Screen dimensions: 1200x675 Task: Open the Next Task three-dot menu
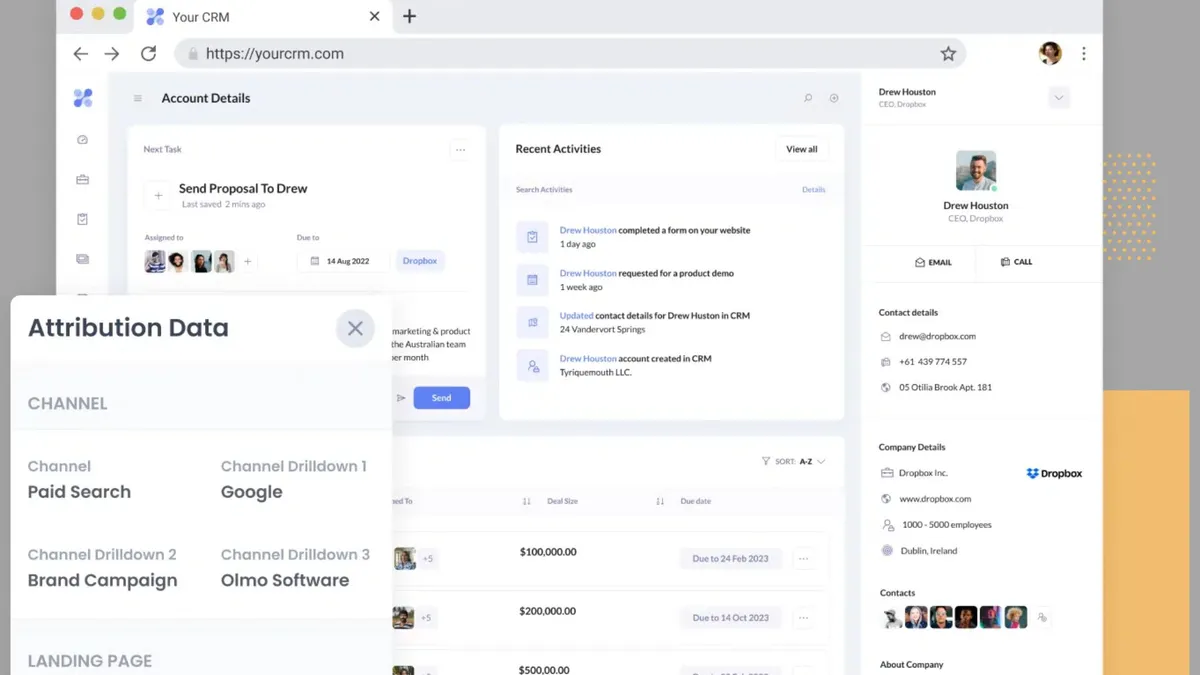[460, 150]
